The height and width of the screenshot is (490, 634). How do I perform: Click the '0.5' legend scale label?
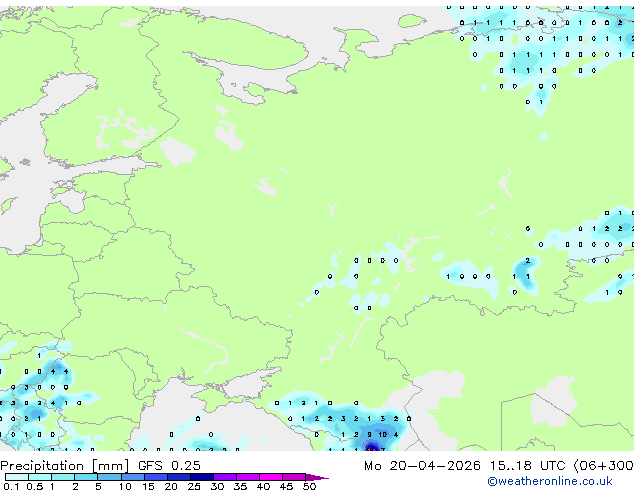[34, 486]
